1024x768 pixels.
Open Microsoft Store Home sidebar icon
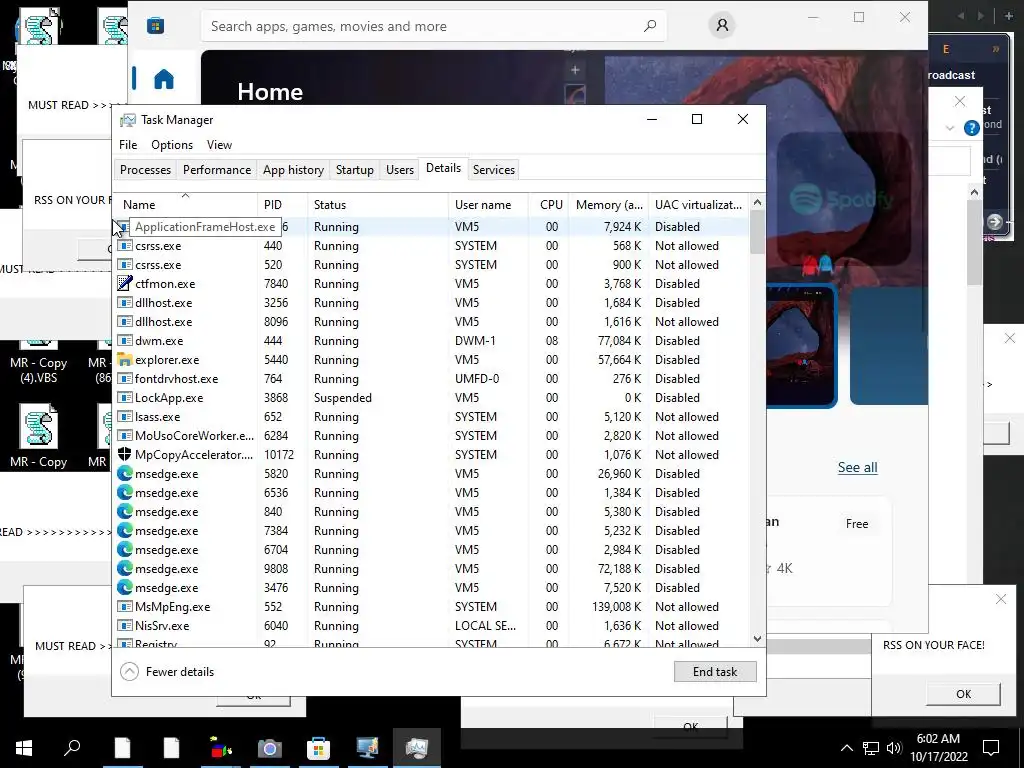click(x=164, y=79)
